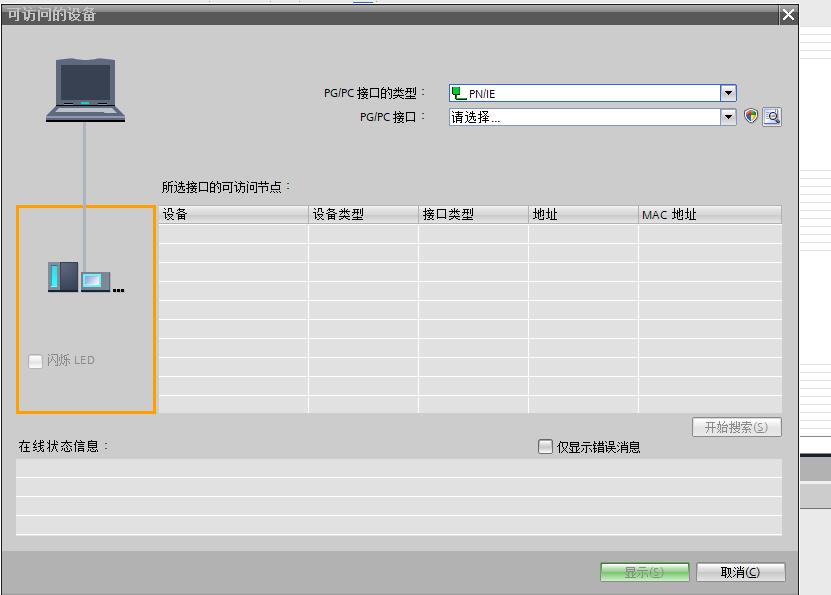Image resolution: width=831 pixels, height=595 pixels.
Task: Sort by the 设备类型 column header
Action: (363, 215)
